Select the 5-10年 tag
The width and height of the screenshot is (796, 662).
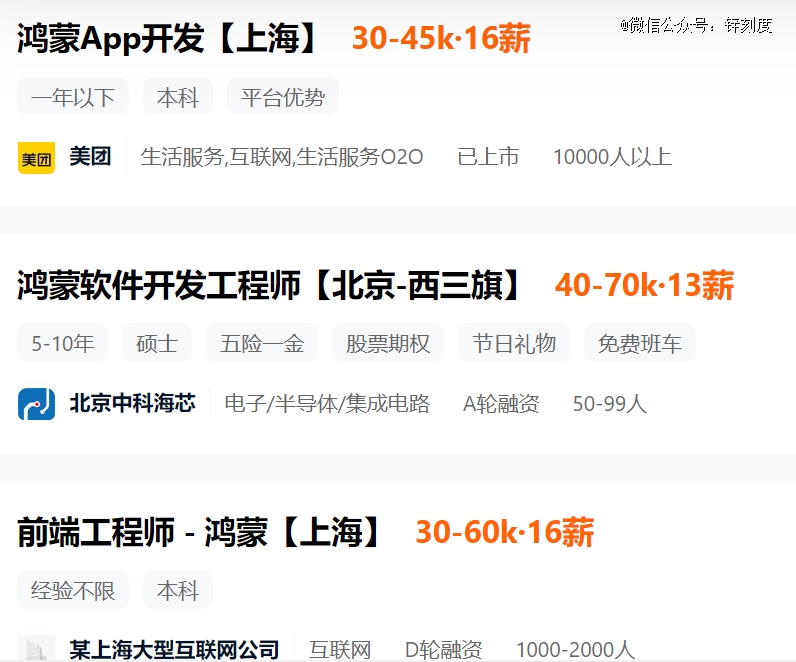point(62,343)
